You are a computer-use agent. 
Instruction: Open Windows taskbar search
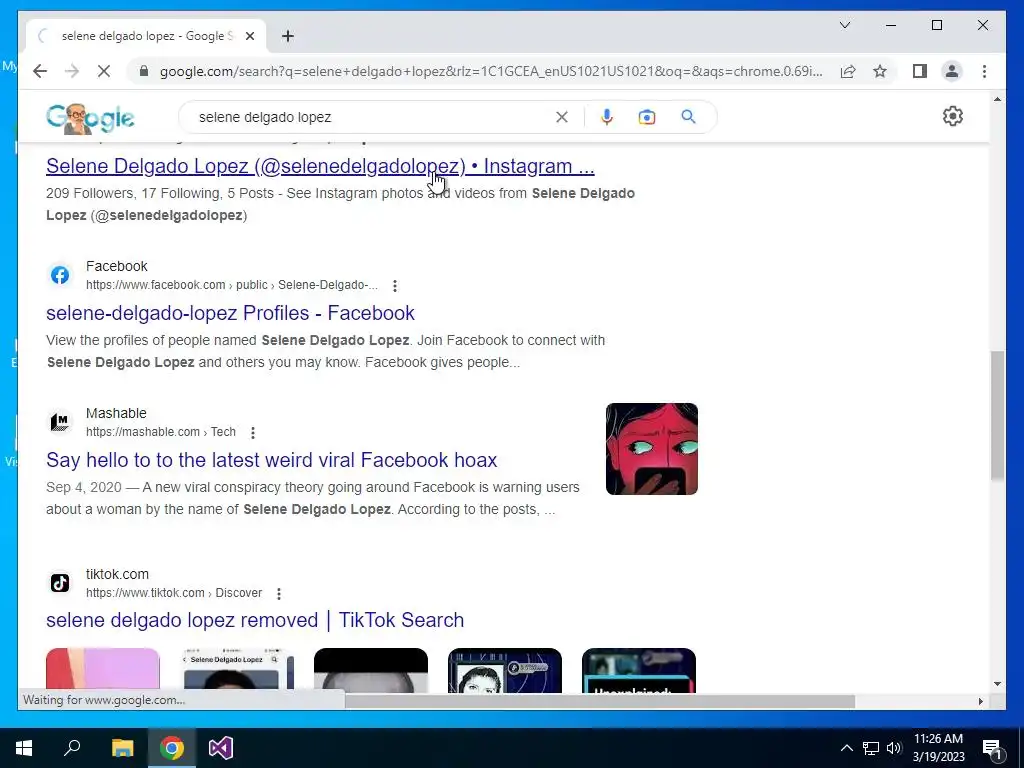[72, 748]
